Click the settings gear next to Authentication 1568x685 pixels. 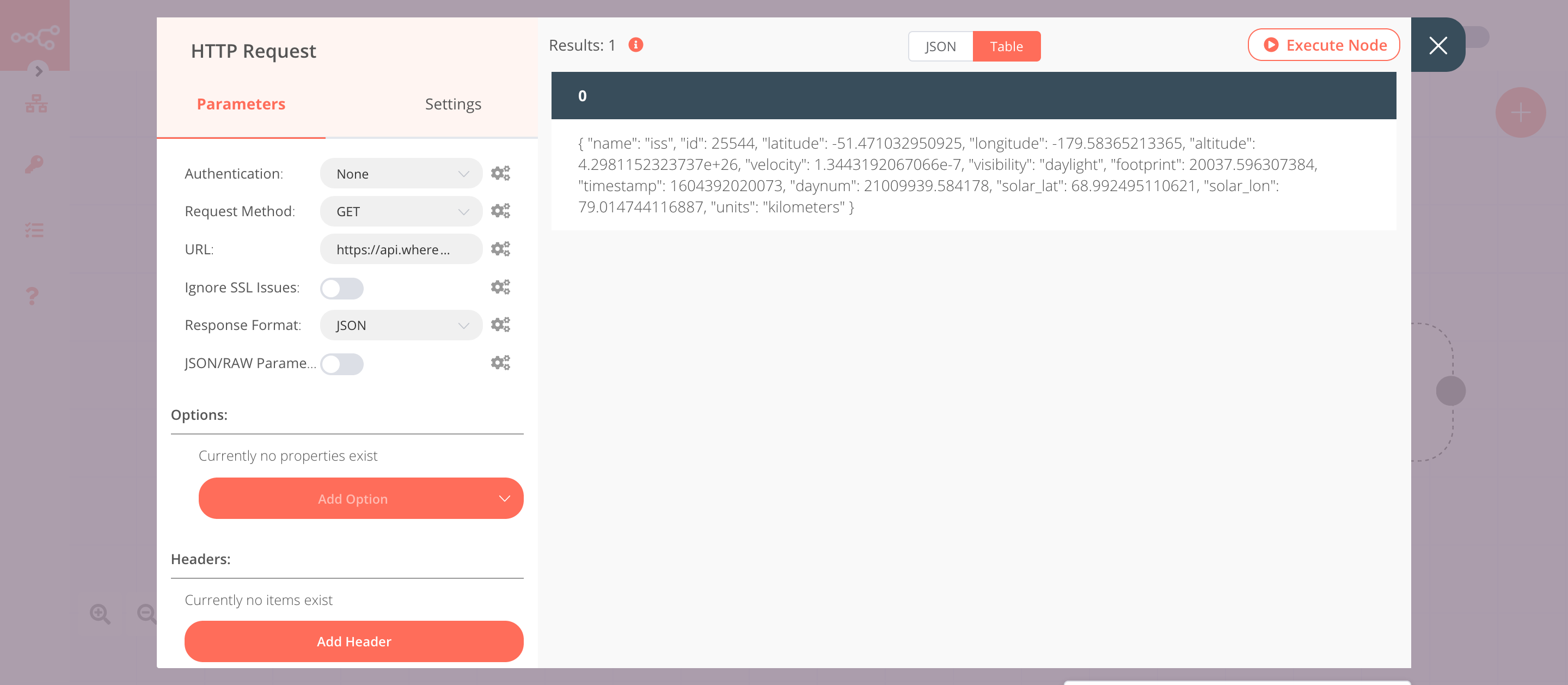[x=501, y=173]
